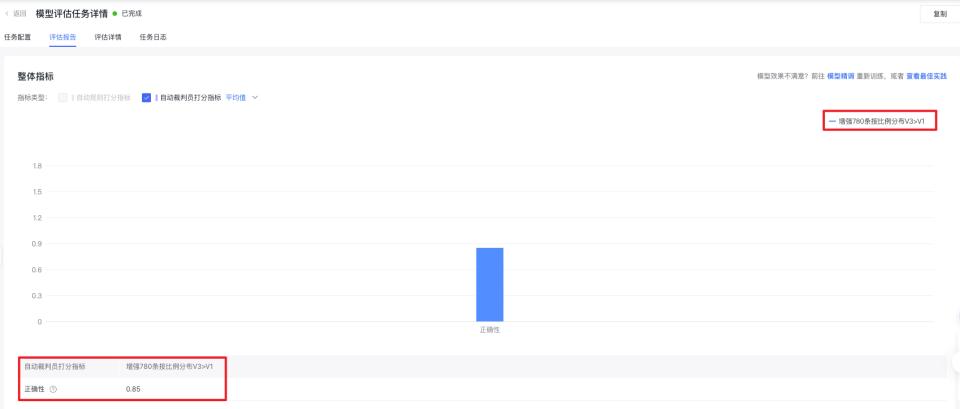Toggle the 自动规则打分指标 checkbox
The height and width of the screenshot is (409, 960).
pos(64,97)
